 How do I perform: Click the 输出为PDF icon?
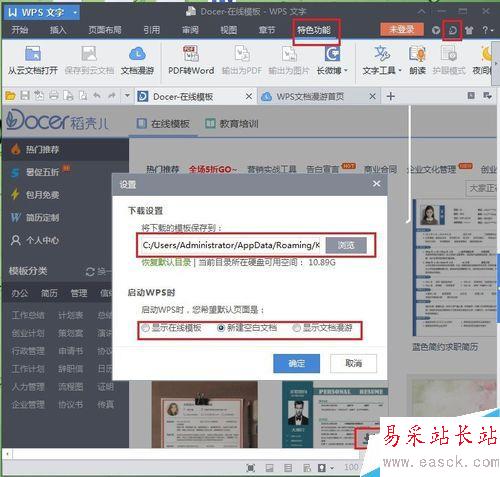(242, 53)
